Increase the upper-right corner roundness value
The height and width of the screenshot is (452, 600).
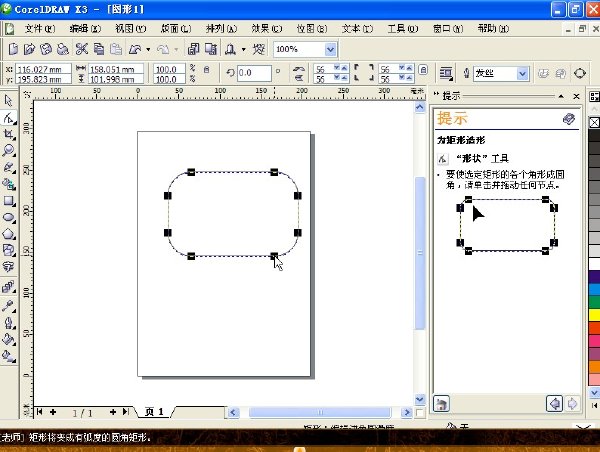409,68
